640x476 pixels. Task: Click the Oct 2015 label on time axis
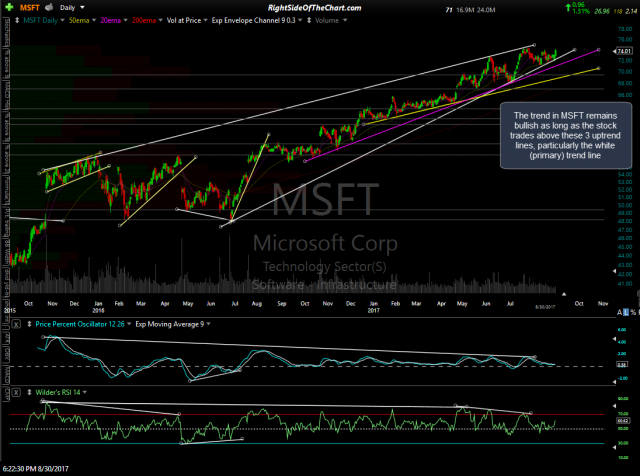[x=28, y=303]
